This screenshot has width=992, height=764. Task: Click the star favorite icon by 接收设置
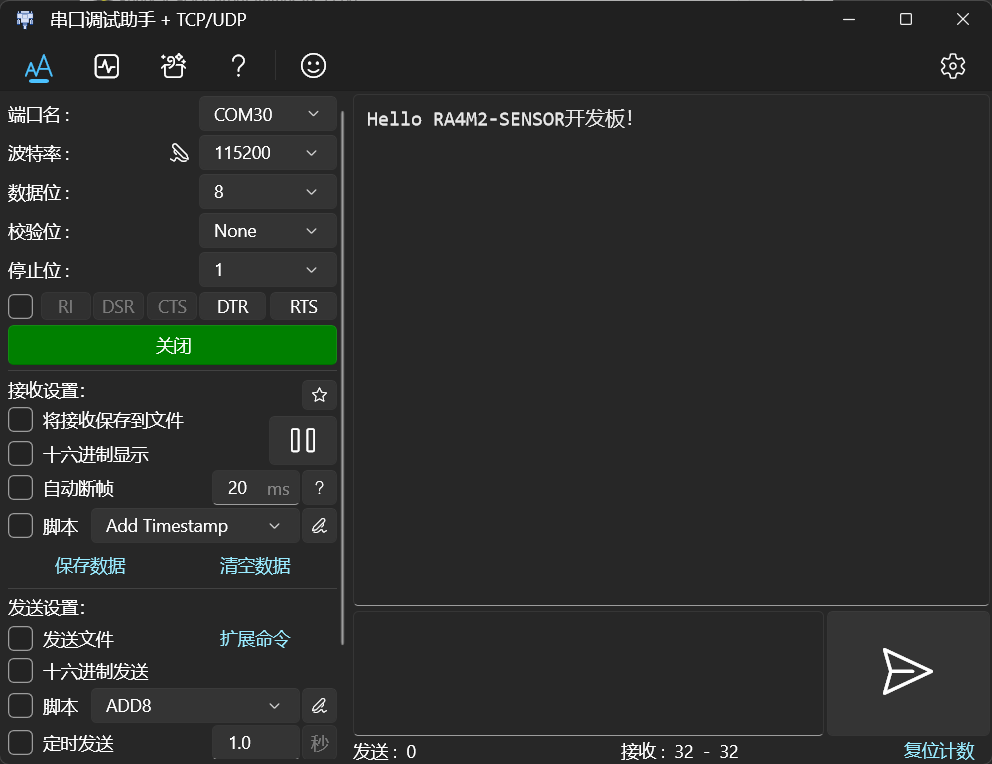click(319, 395)
